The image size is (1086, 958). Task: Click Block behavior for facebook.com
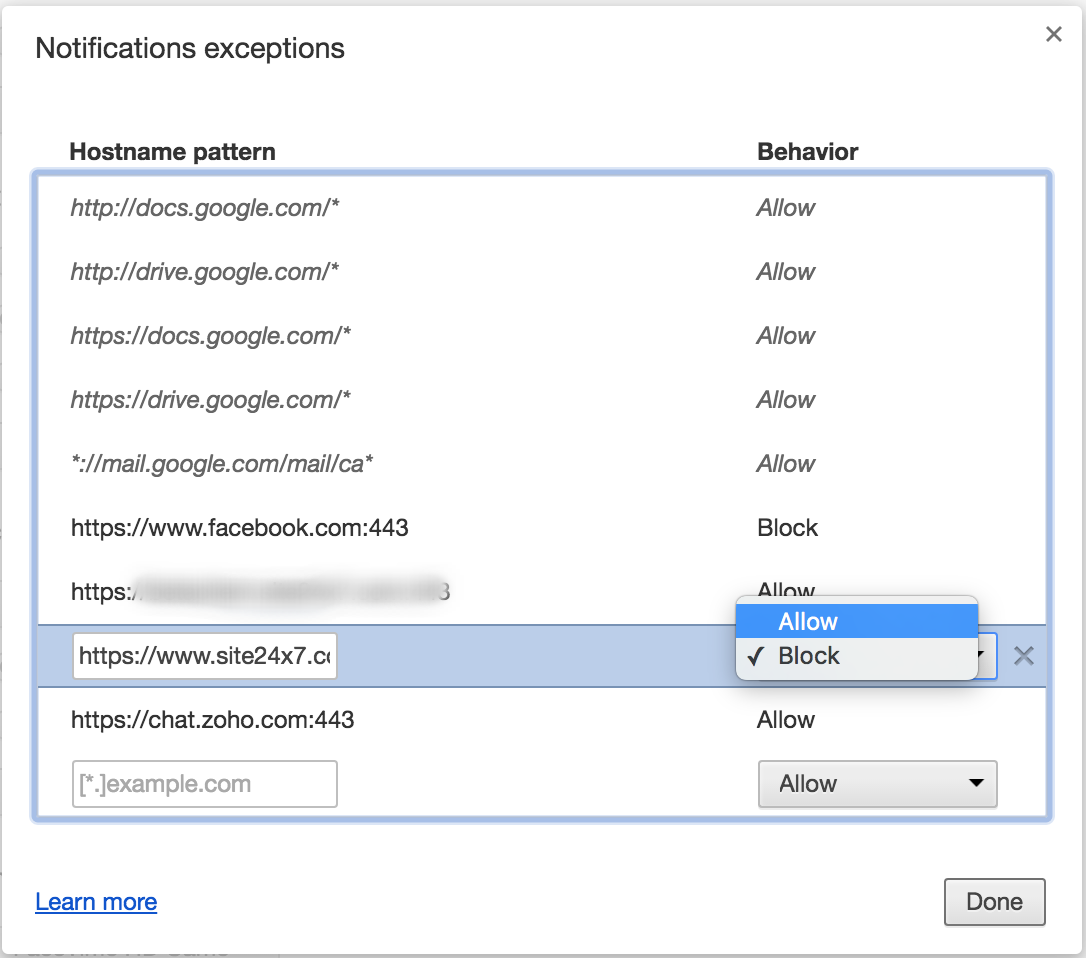(787, 528)
